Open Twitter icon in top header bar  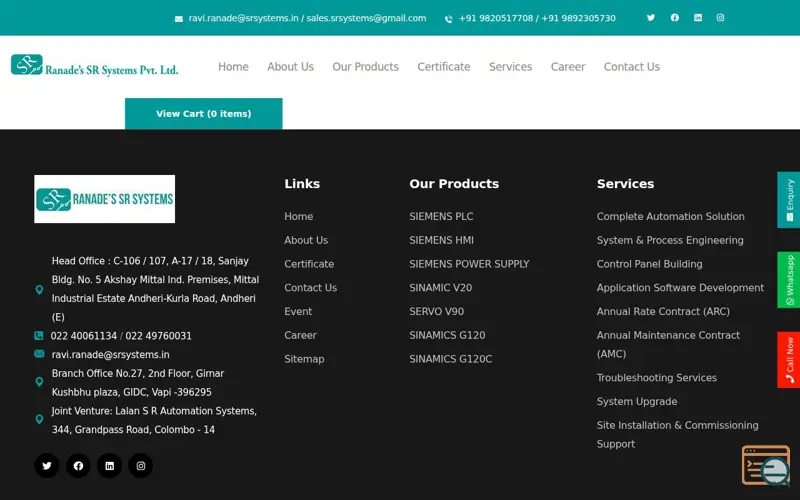651,18
